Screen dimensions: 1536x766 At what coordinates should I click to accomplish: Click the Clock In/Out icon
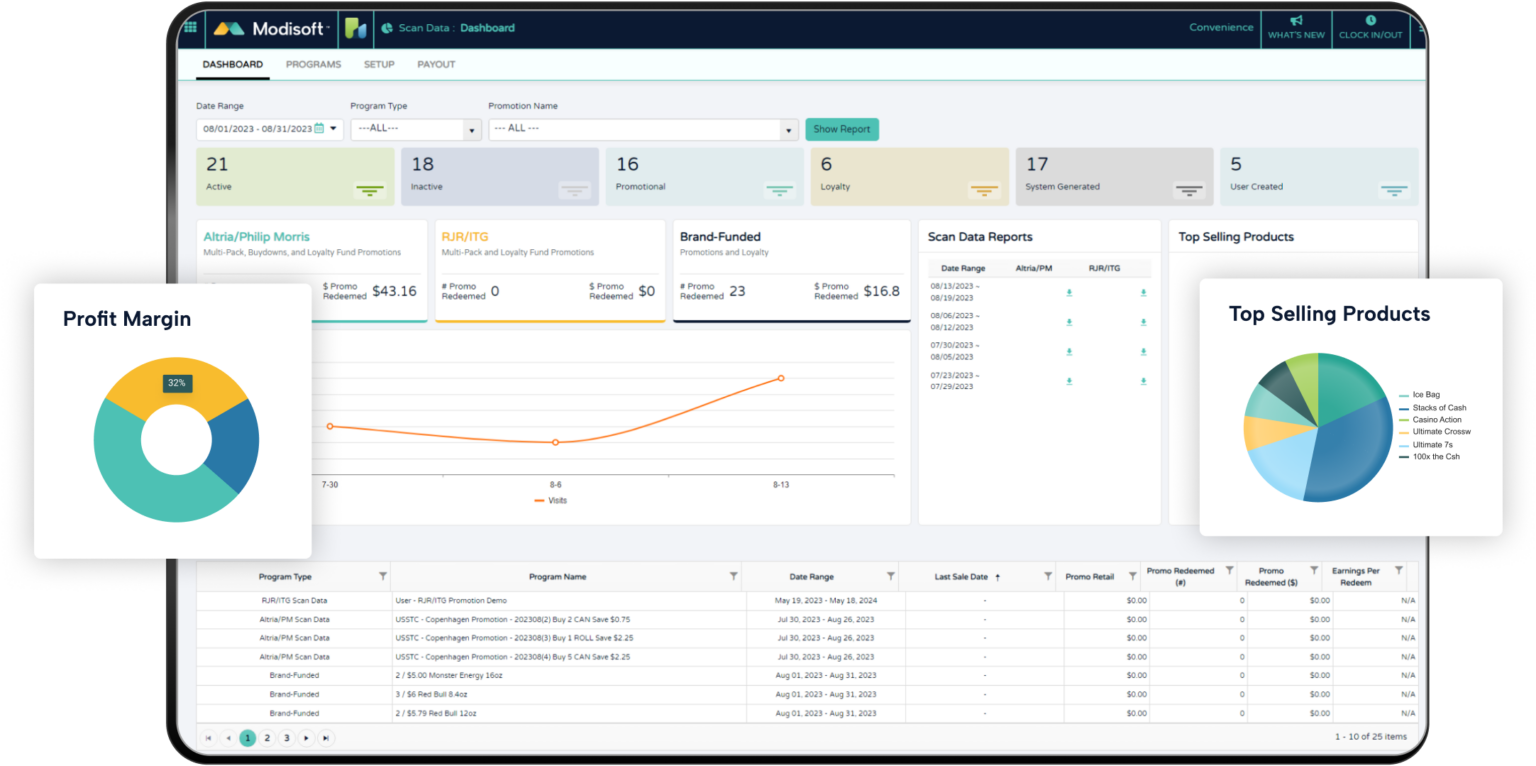pyautogui.click(x=1370, y=21)
